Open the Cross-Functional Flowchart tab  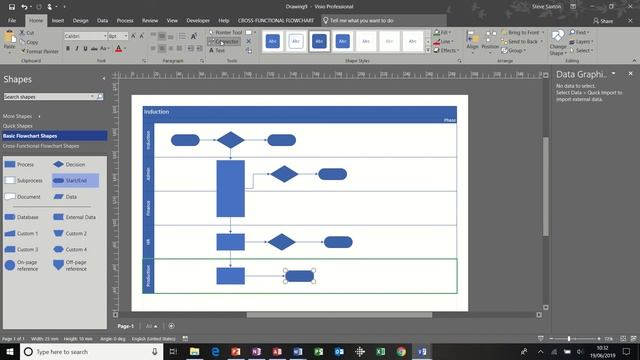[276, 20]
